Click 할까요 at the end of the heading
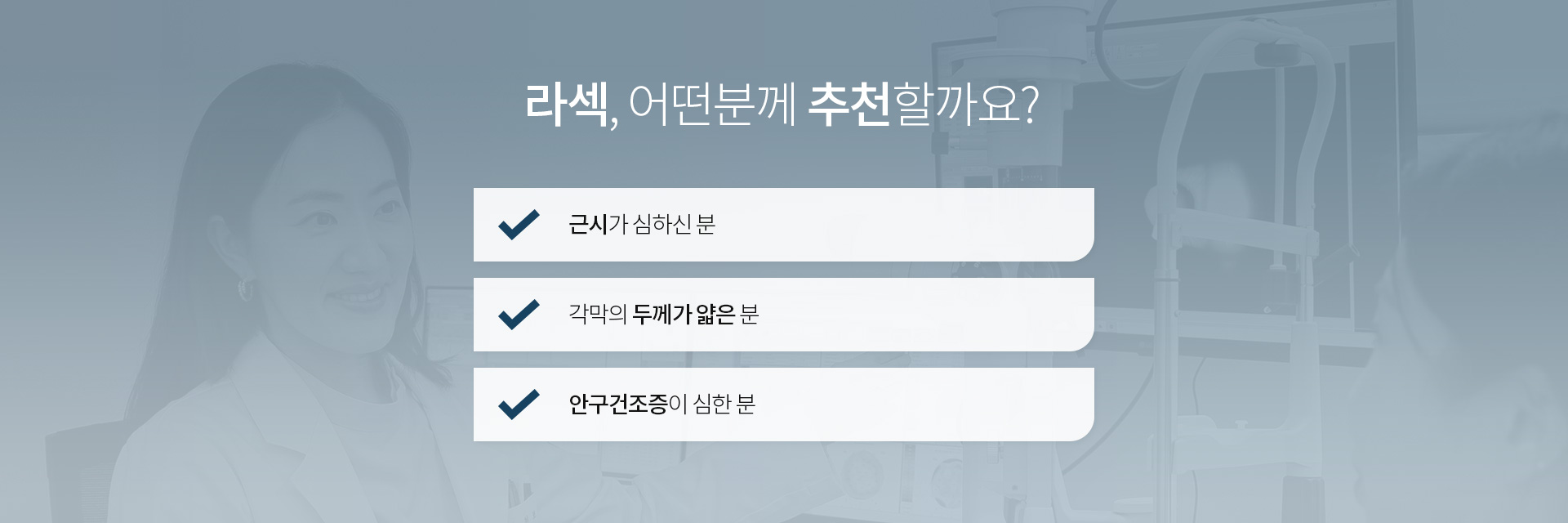1568x523 pixels. (956, 105)
